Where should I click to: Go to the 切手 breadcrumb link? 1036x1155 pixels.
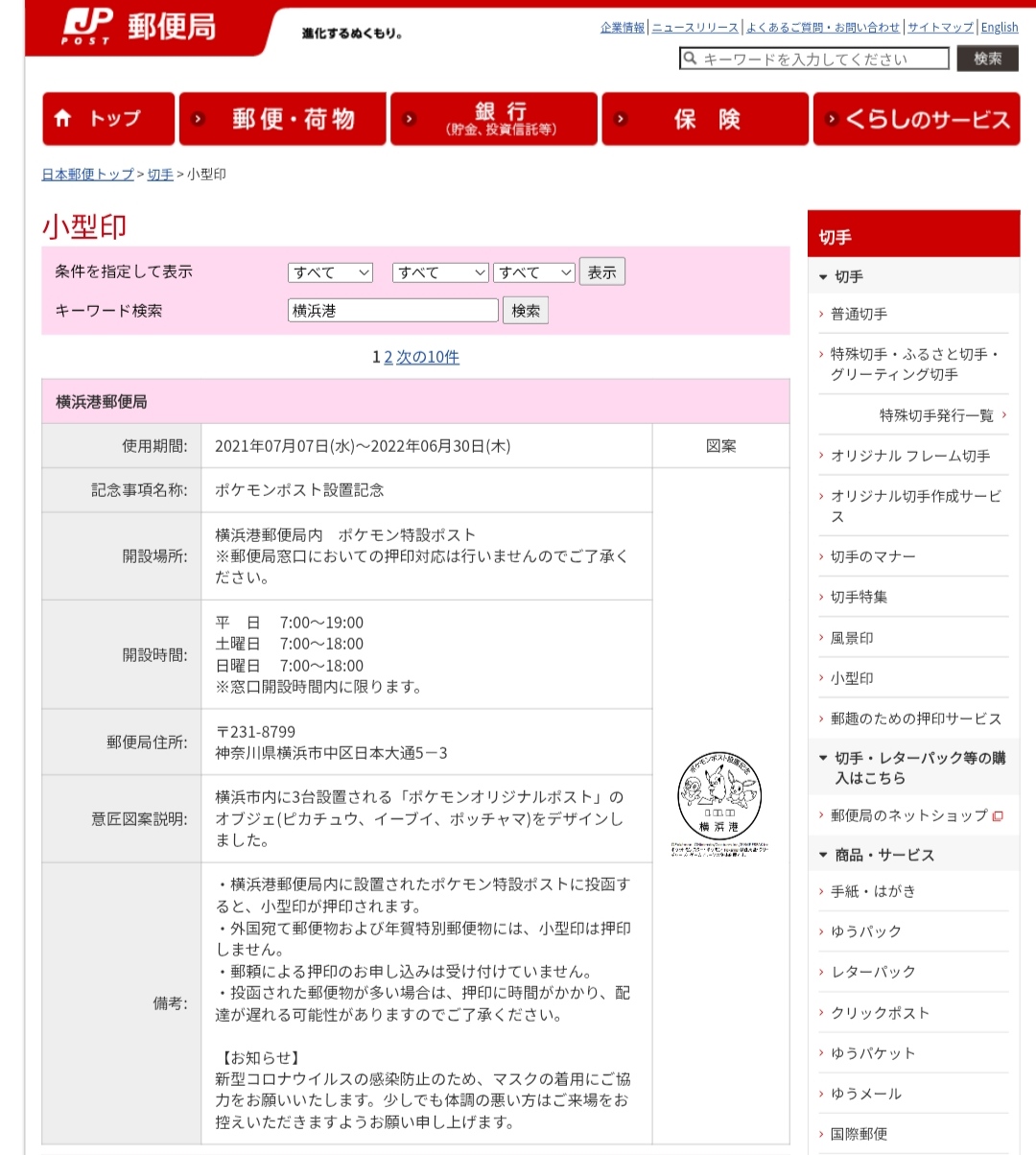[160, 175]
